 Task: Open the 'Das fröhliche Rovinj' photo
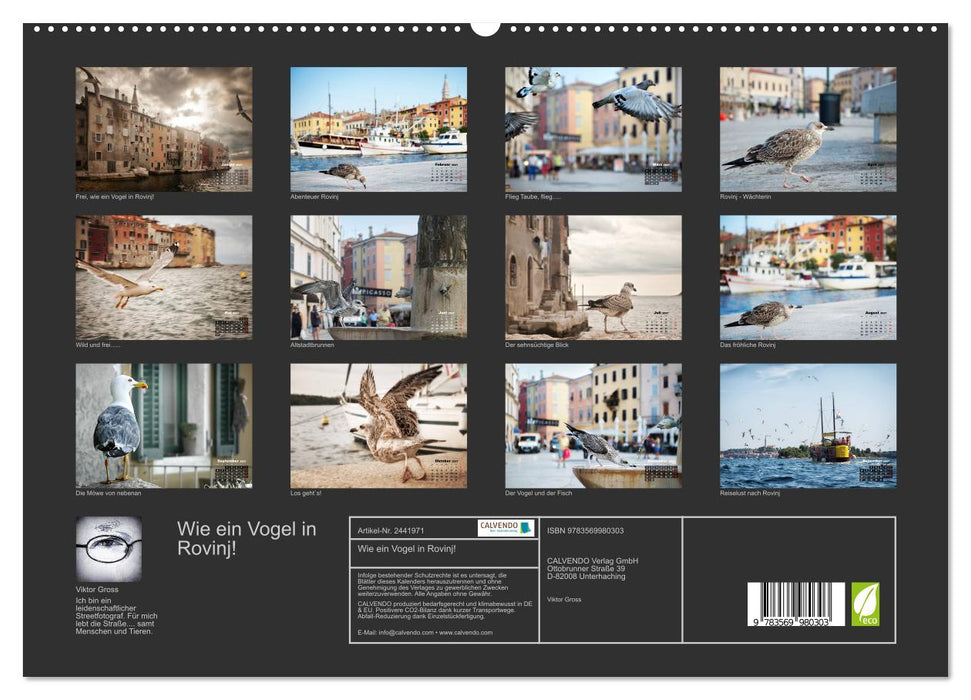[808, 277]
